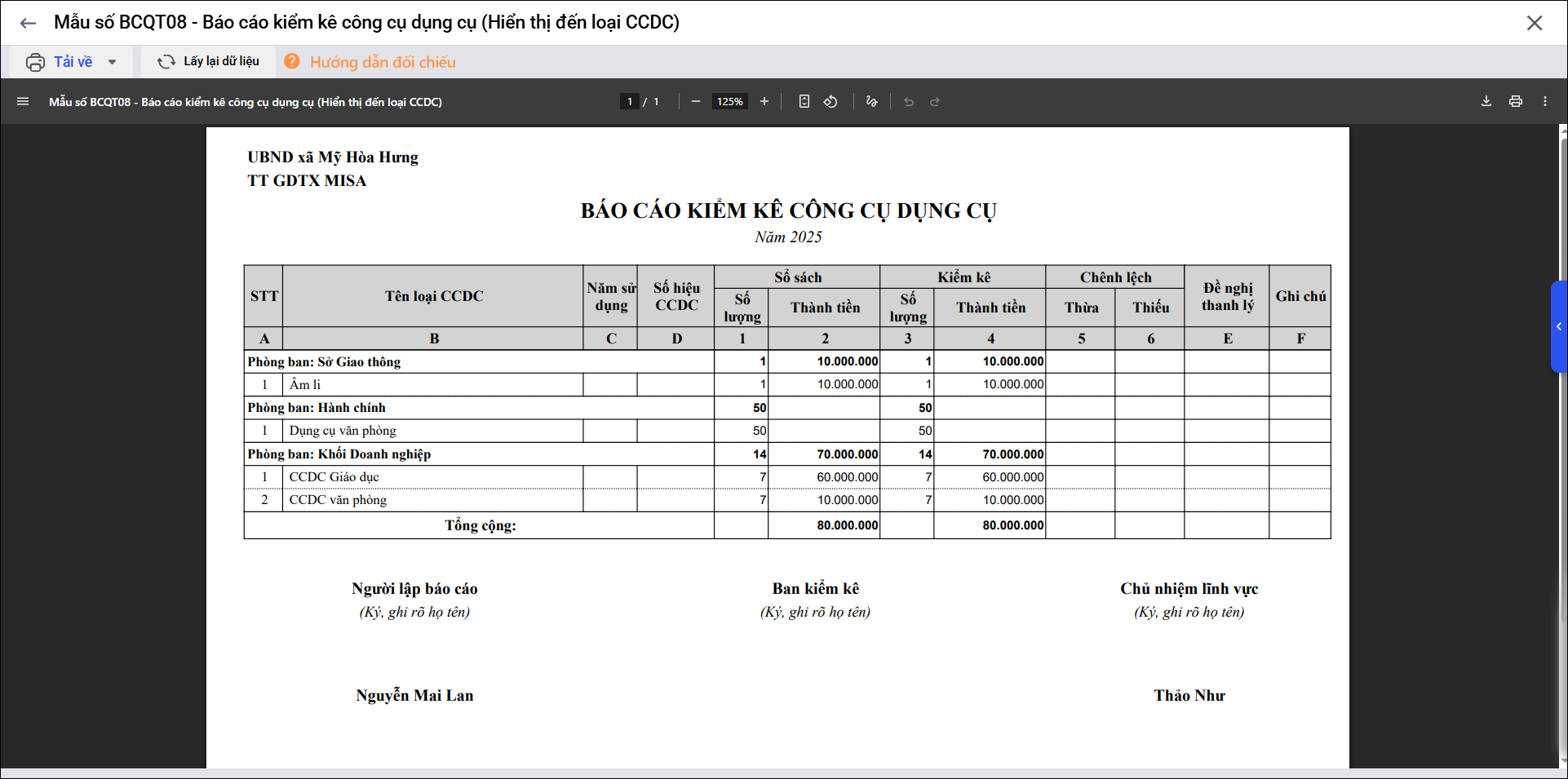Viewport: 1568px width, 779px height.
Task: Zoom out with the minus icon
Action: [x=695, y=102]
